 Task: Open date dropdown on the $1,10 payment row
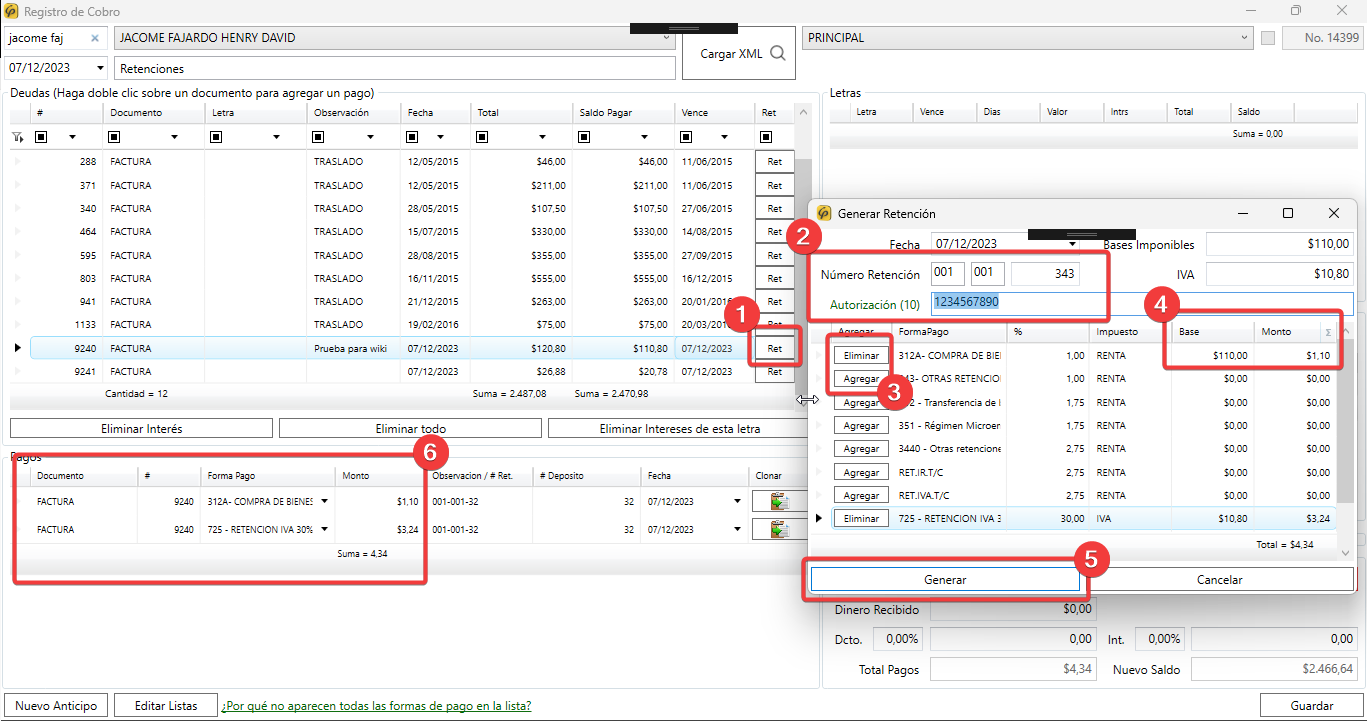(x=738, y=502)
